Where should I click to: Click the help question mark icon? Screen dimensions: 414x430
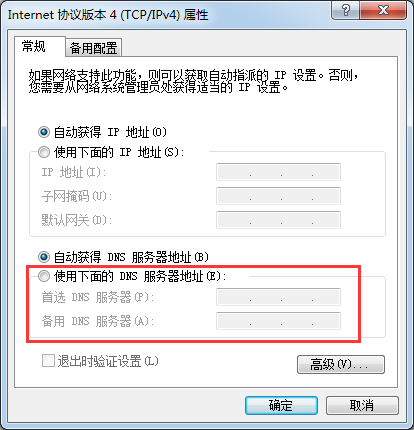point(345,10)
